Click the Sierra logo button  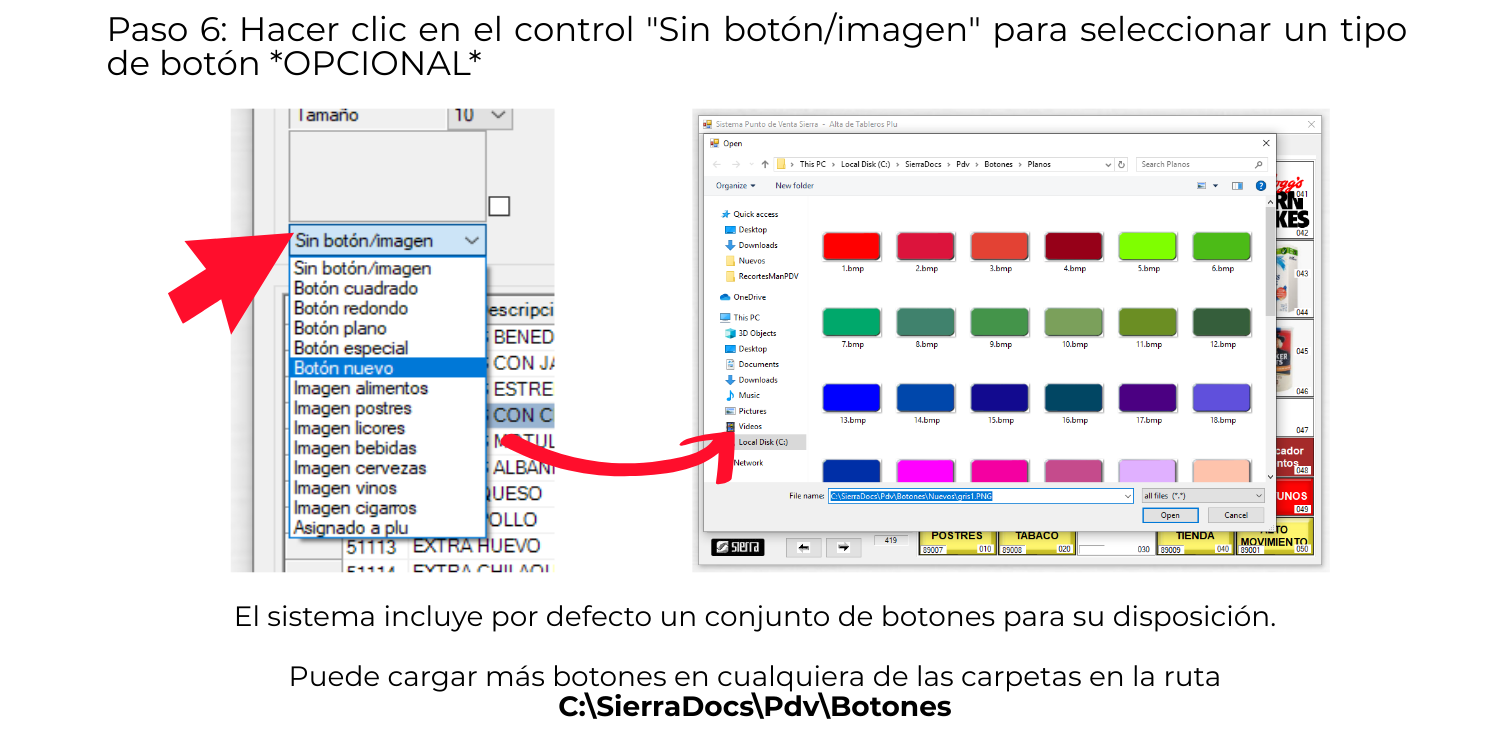(x=737, y=547)
